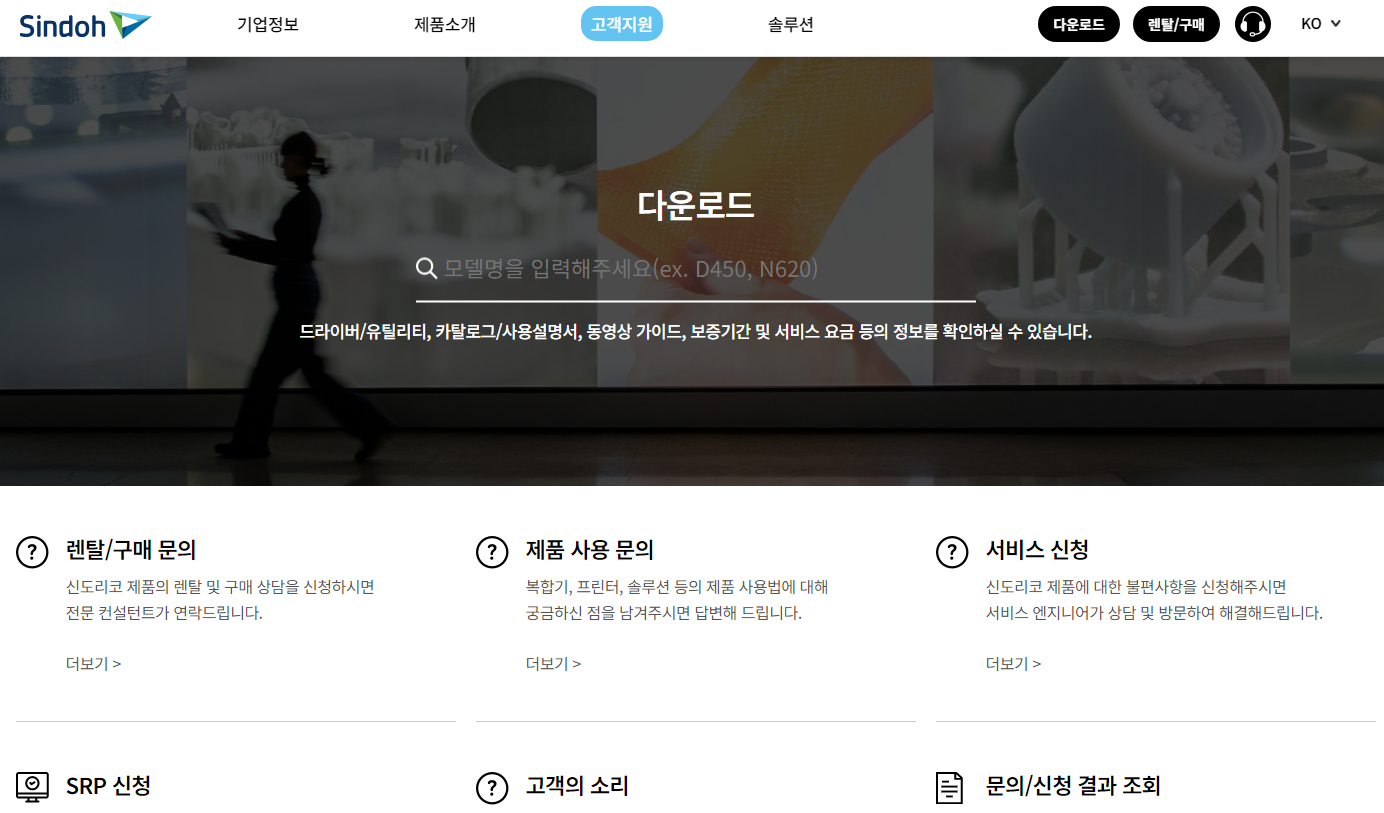The image size is (1384, 813).
Task: Open the 솔루션 menu
Action: [790, 23]
